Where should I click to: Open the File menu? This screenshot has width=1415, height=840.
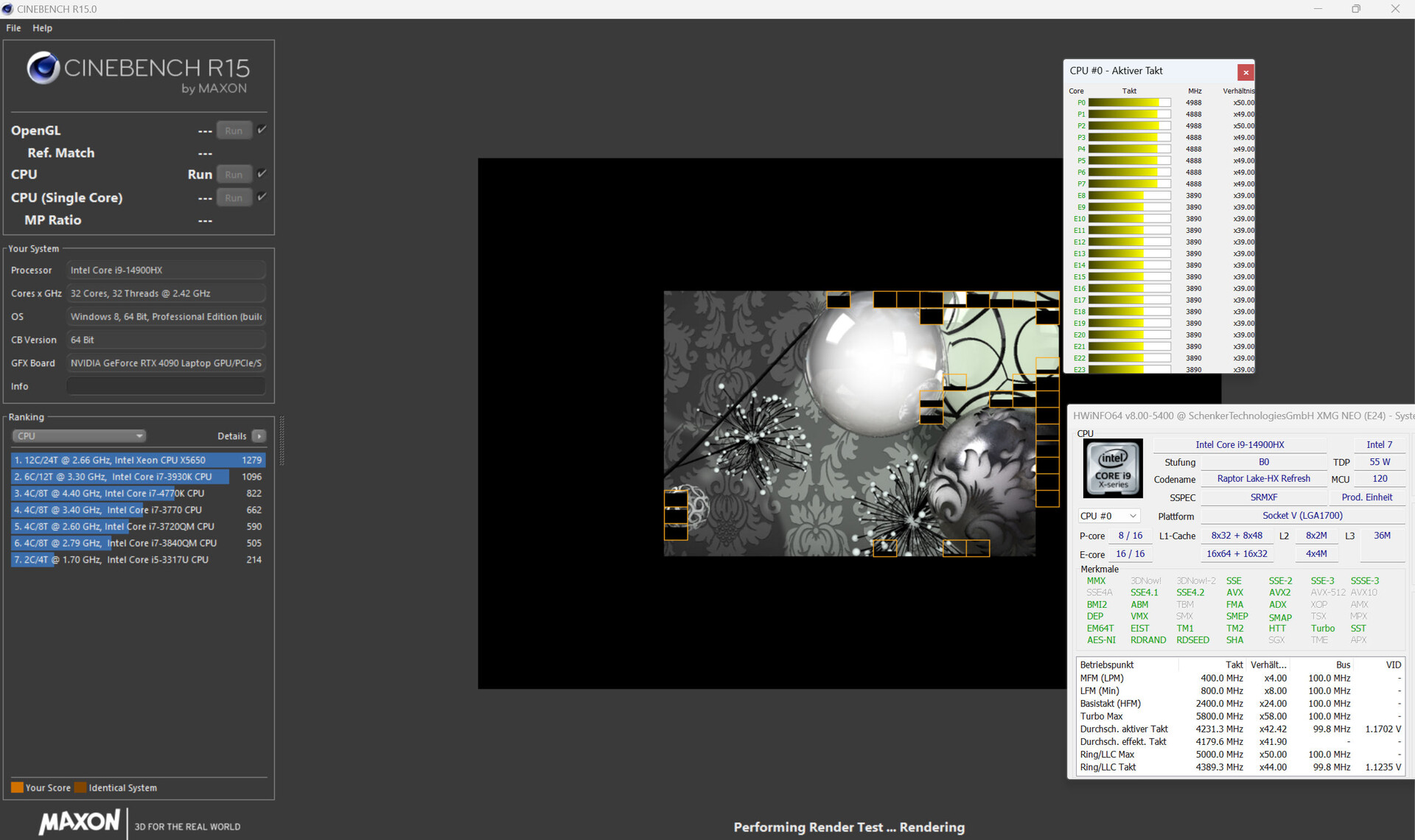click(x=13, y=28)
